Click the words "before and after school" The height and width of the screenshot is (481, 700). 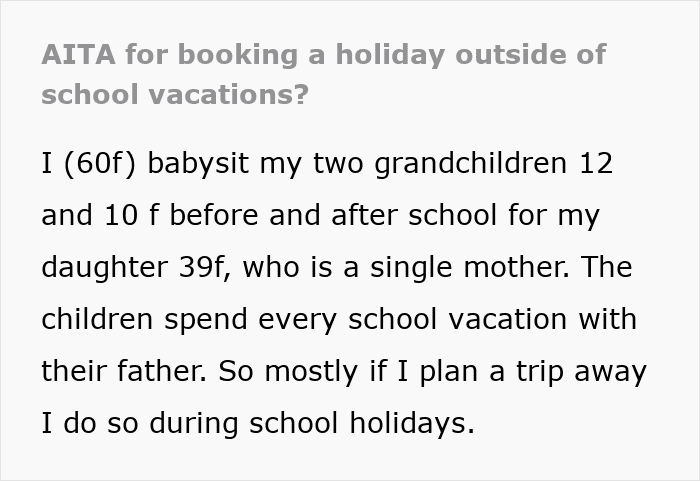point(333,215)
